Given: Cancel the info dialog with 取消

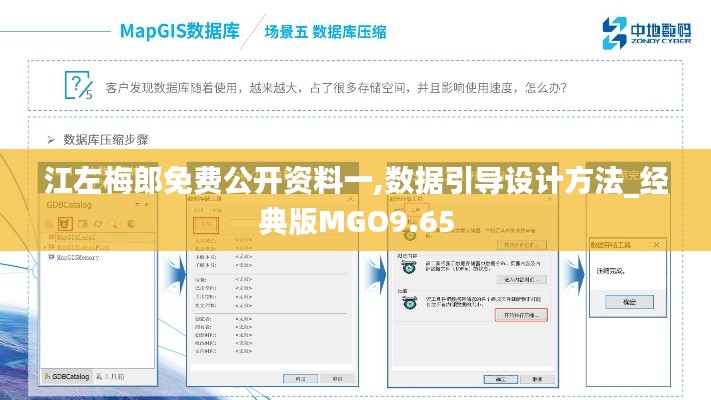Looking at the screenshot, I should click(x=337, y=378).
